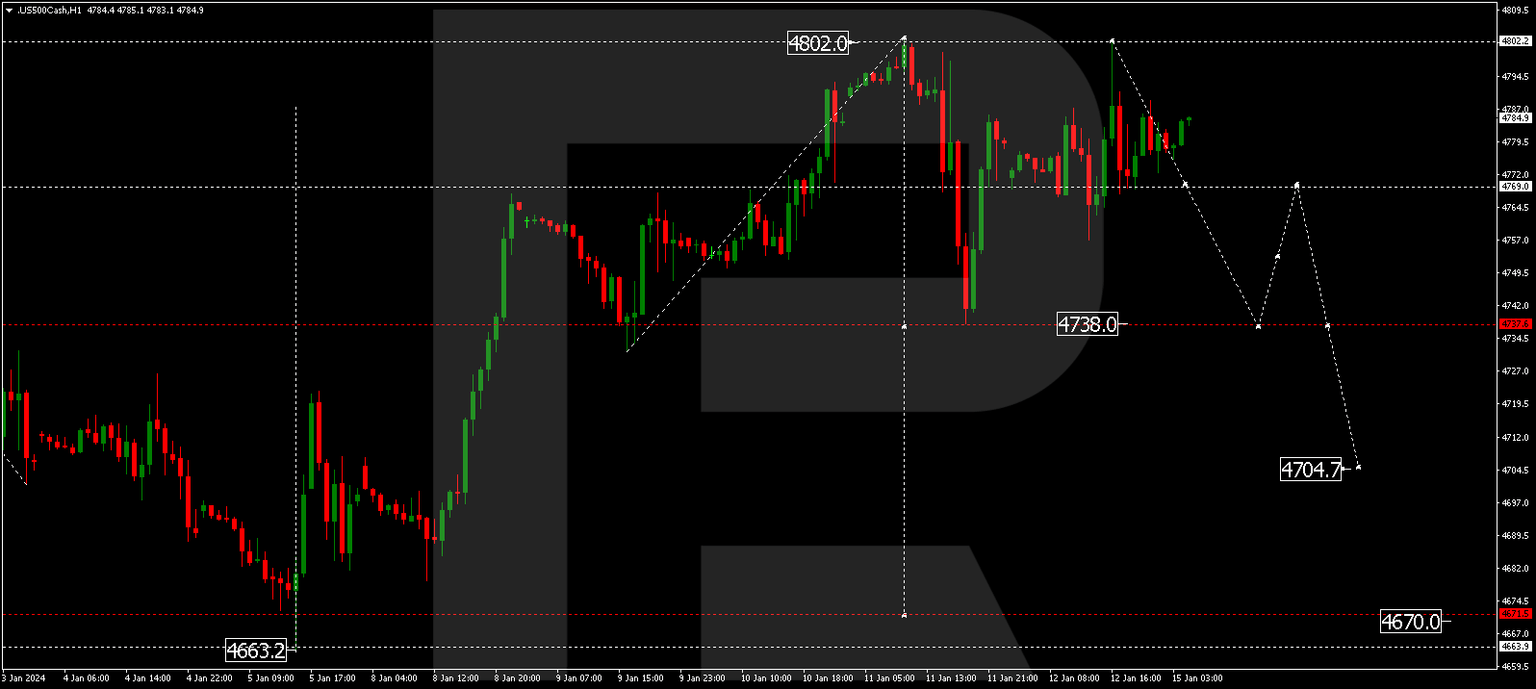Select the red 4671.5 price tag on axis
The image size is (1536, 689).
(x=1518, y=615)
